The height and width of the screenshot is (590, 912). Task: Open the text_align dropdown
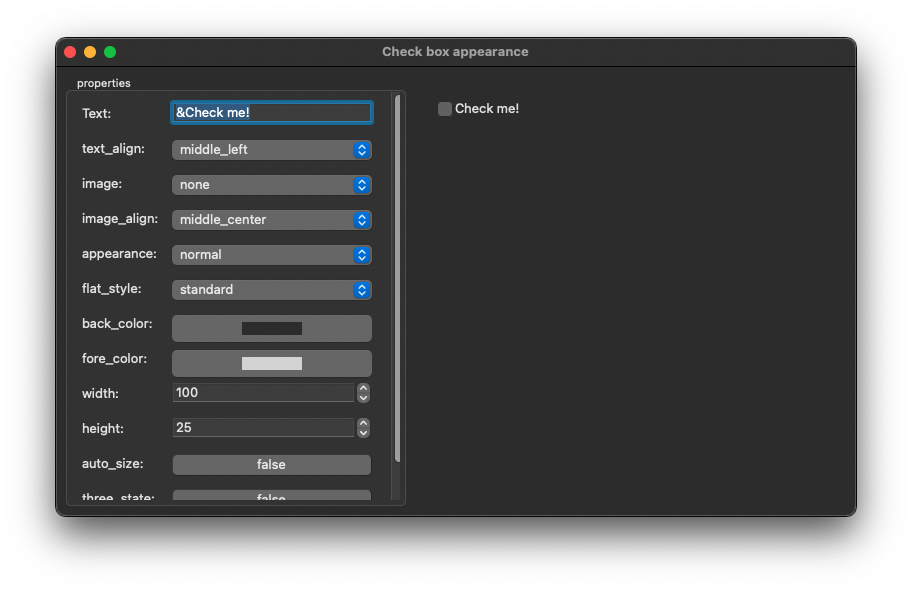271,150
